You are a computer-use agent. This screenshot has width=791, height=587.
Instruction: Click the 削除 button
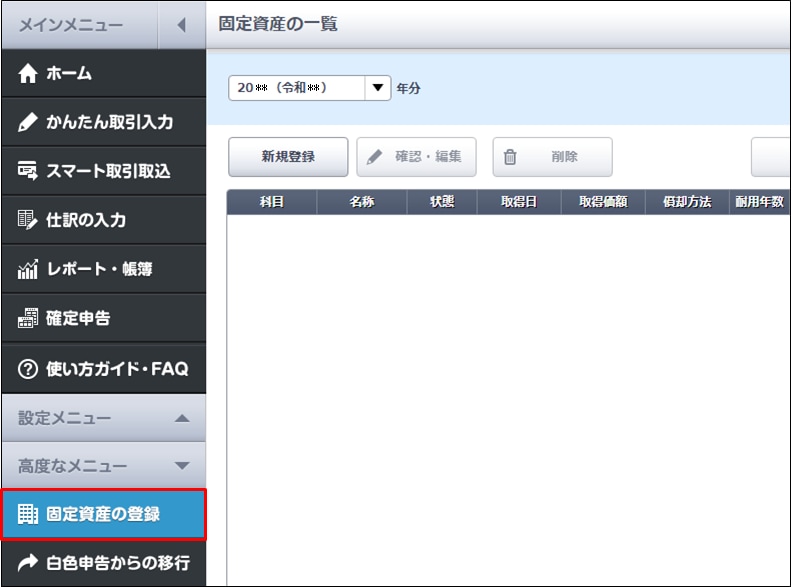pos(552,157)
